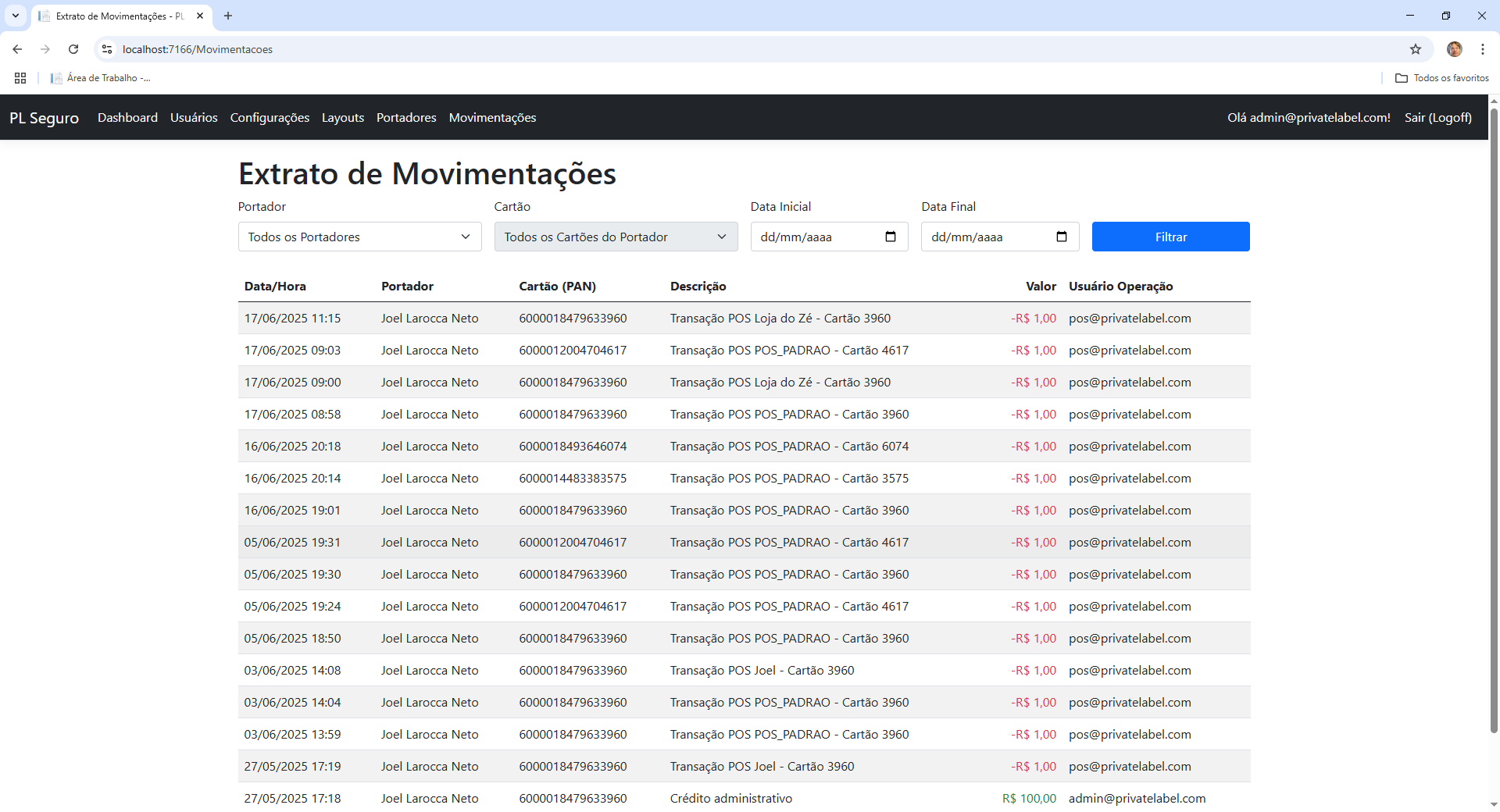
Task: Expand the Todos os Cartões do Portador dropdown
Action: point(616,237)
